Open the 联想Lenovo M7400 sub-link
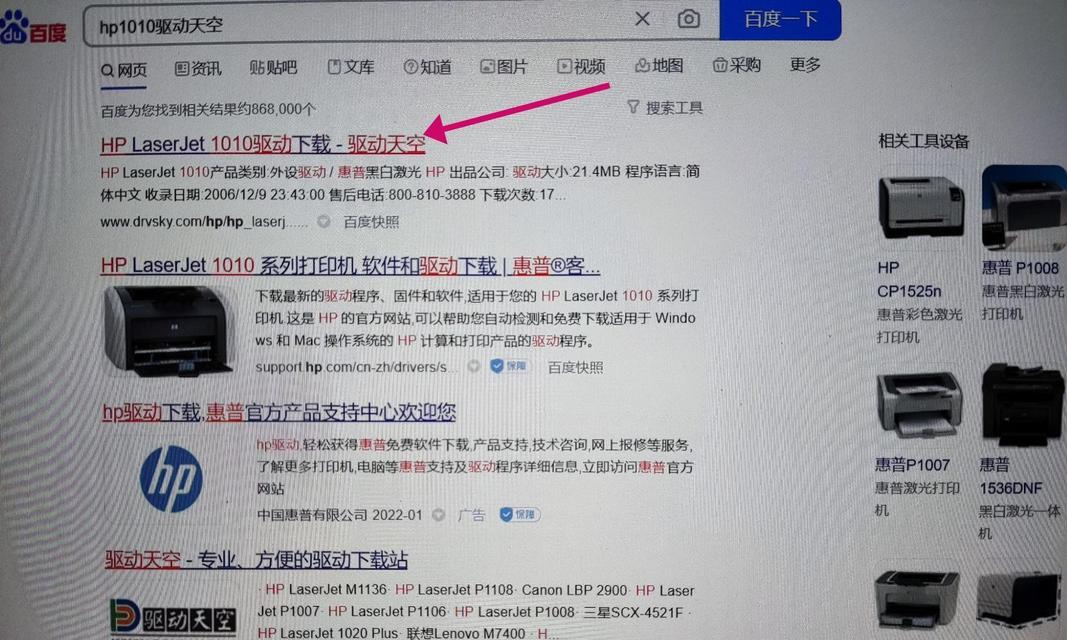Viewport: 1067px width, 640px height. pos(465,633)
